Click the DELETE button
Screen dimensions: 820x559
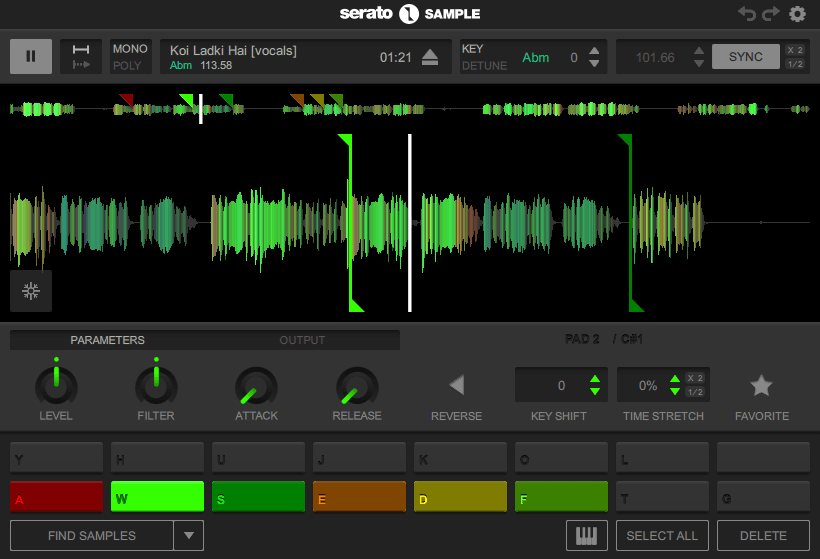click(763, 535)
